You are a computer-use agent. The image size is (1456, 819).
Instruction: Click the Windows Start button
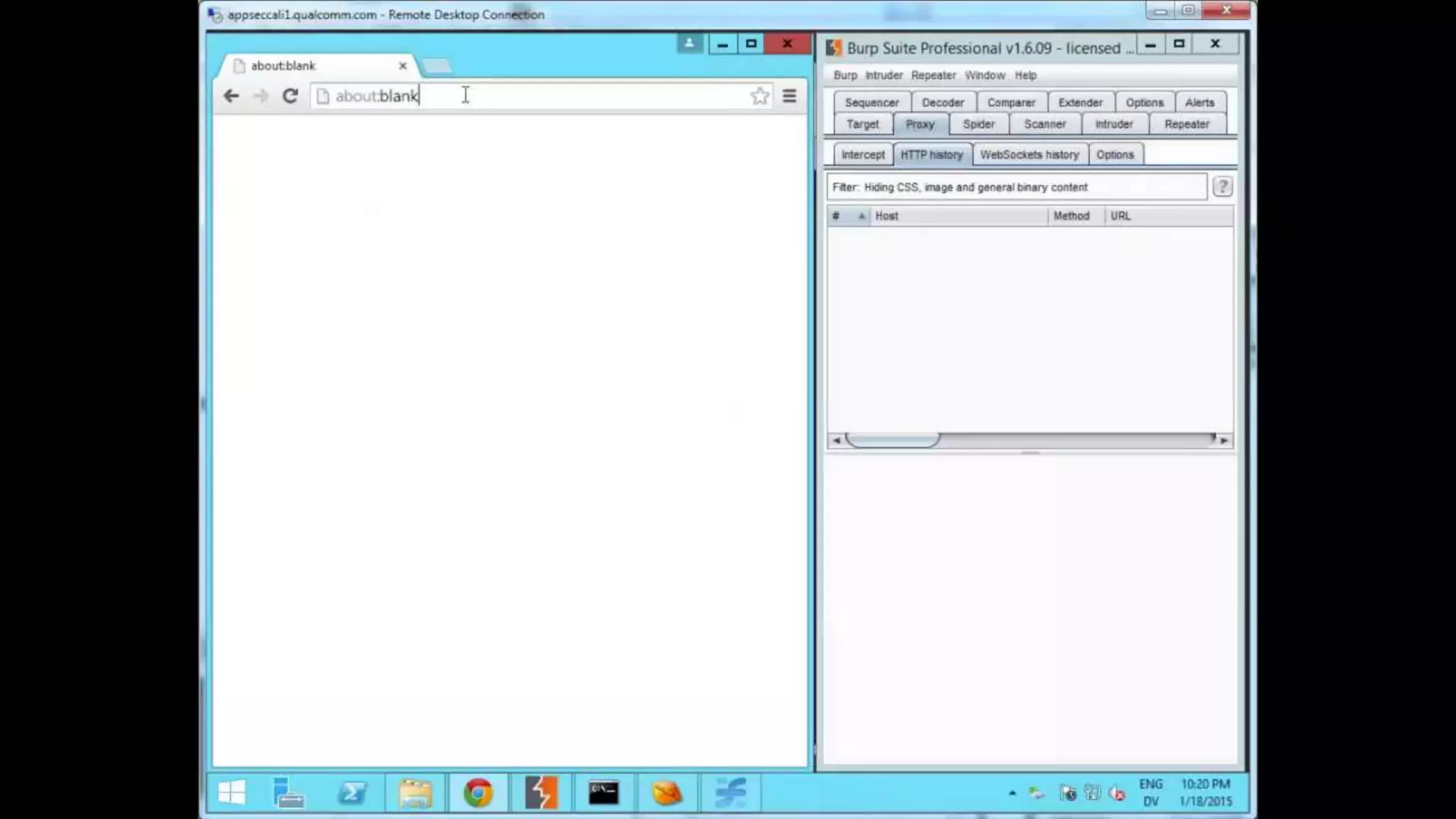pos(232,792)
